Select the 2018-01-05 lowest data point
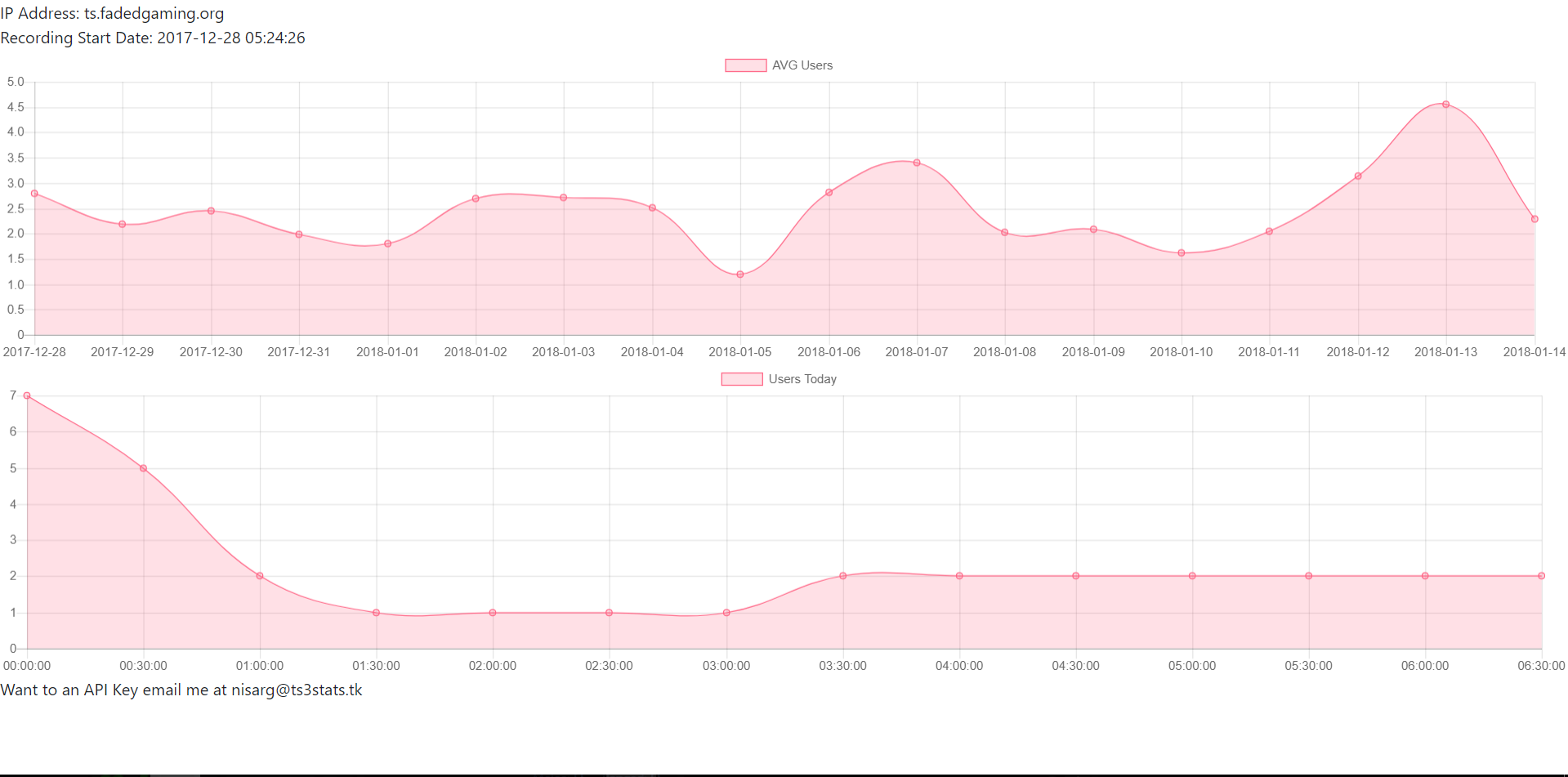Image resolution: width=1568 pixels, height=777 pixels. pos(740,275)
